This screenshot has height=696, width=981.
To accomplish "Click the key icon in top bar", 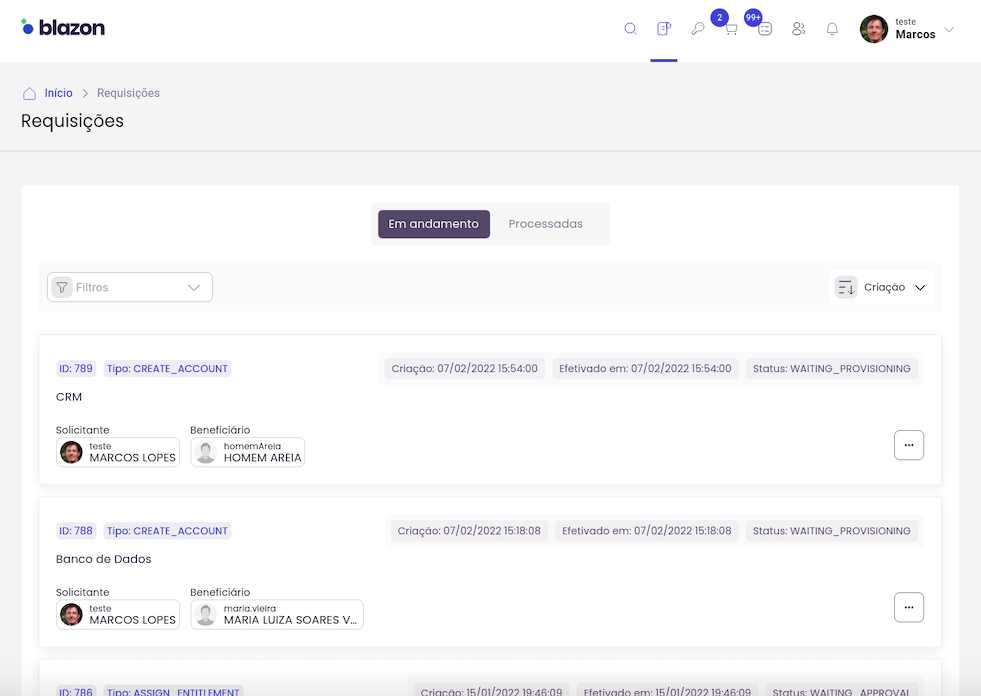I will click(698, 29).
